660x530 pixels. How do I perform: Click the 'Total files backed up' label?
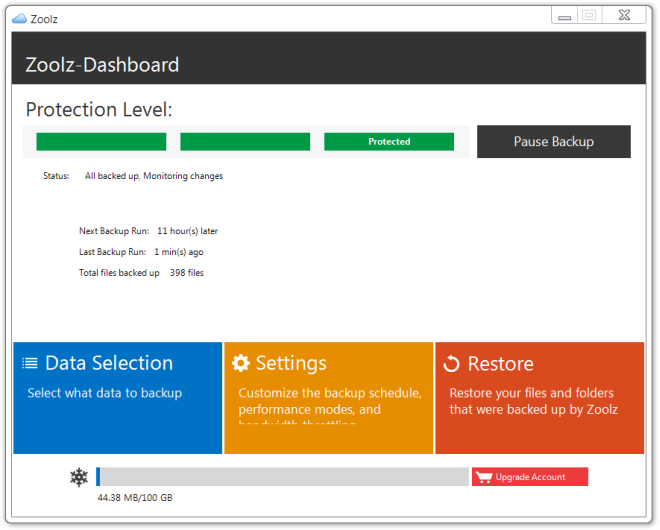(119, 273)
